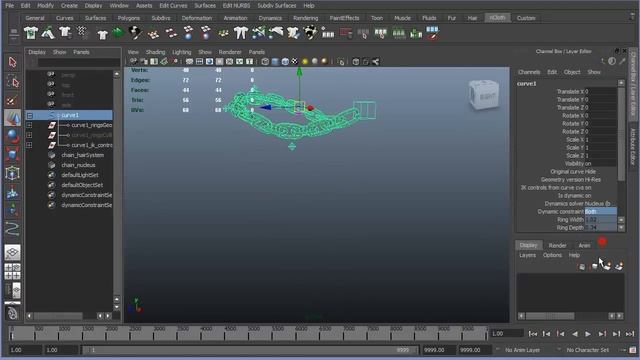Activate the Scale tool cube icon
Image resolution: width=640 pixels, height=360 pixels.
[x=12, y=155]
